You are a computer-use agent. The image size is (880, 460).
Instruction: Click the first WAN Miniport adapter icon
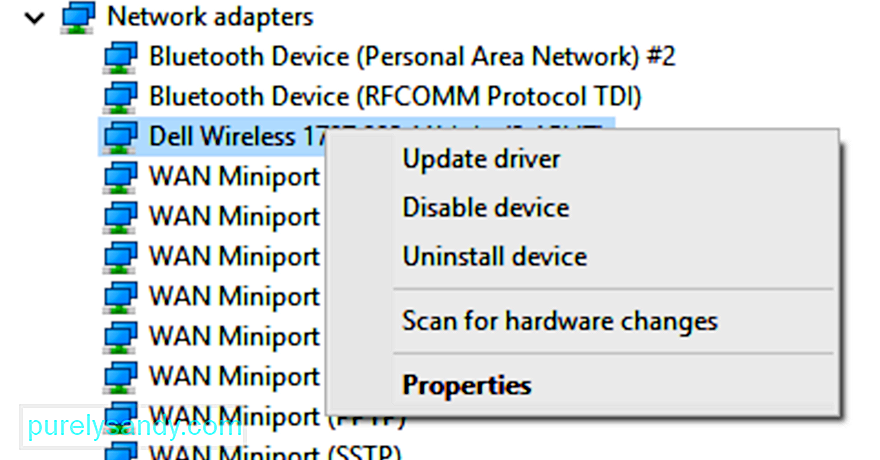coord(120,177)
